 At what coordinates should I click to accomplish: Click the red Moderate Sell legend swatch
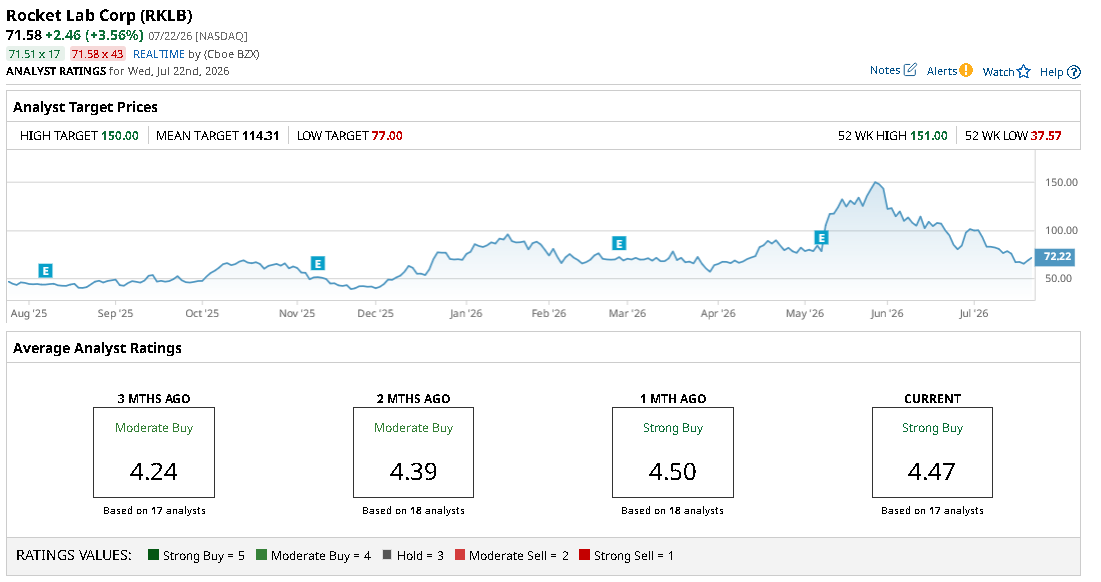click(x=460, y=555)
